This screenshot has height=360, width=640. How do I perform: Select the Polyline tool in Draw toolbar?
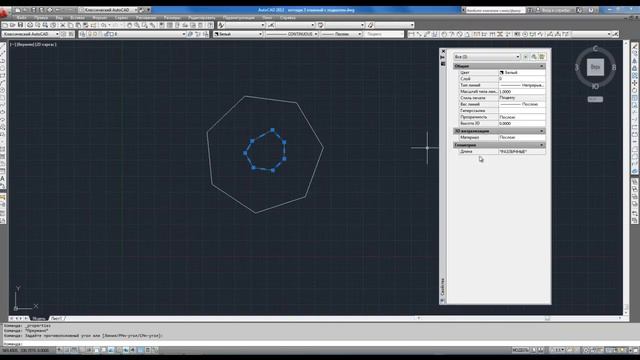tap(3, 61)
